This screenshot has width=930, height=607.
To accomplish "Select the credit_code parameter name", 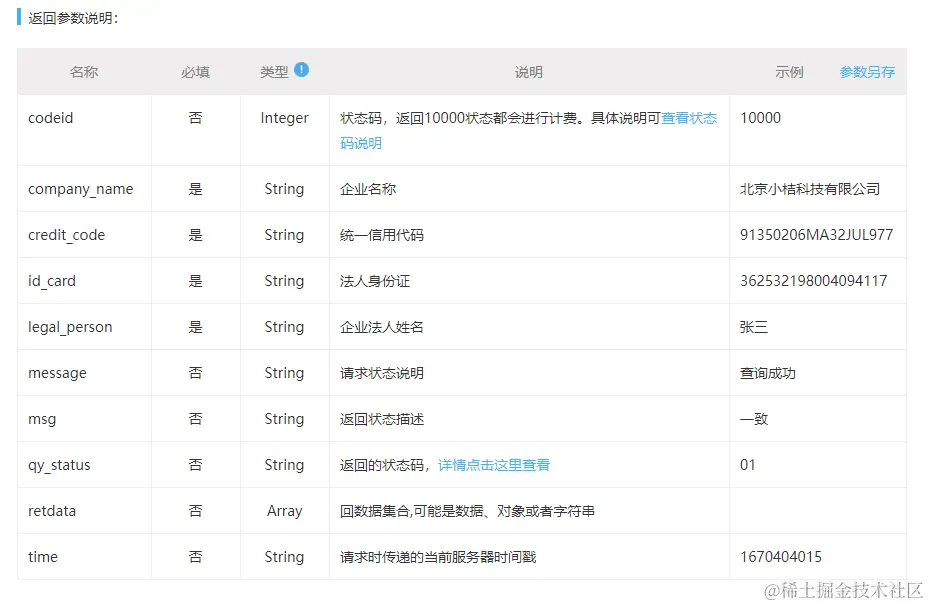I will (66, 236).
